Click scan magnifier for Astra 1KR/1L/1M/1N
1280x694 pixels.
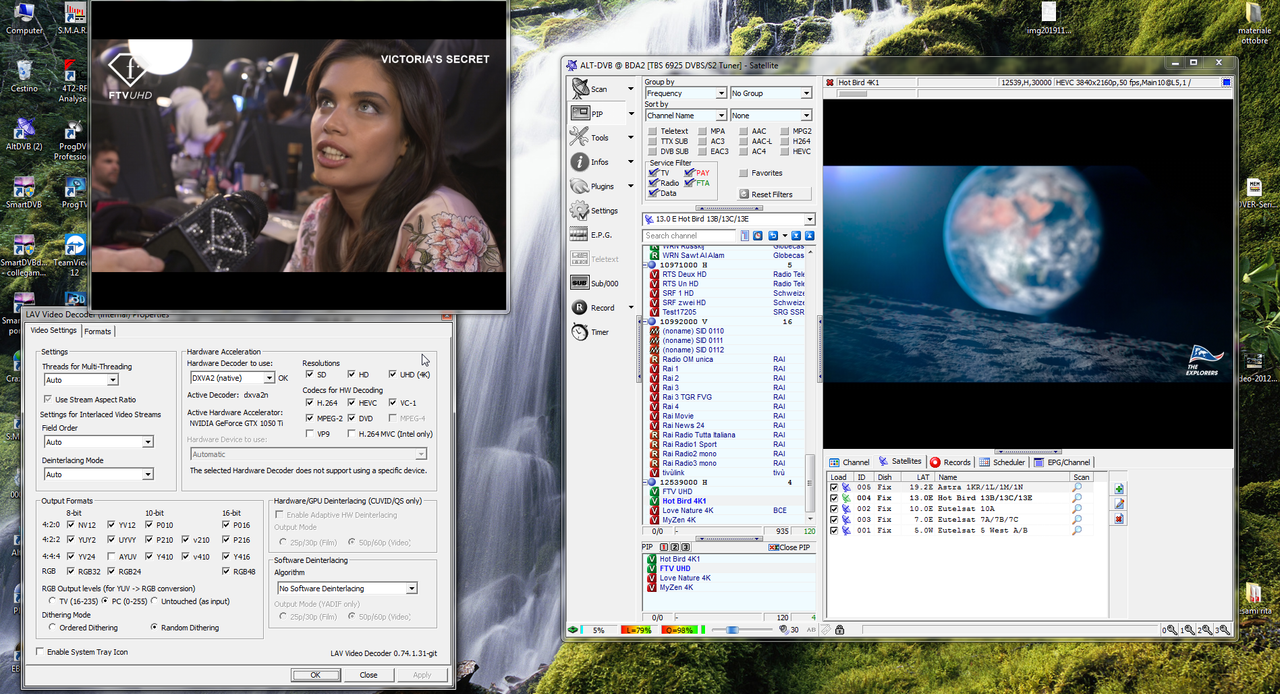[1077, 487]
